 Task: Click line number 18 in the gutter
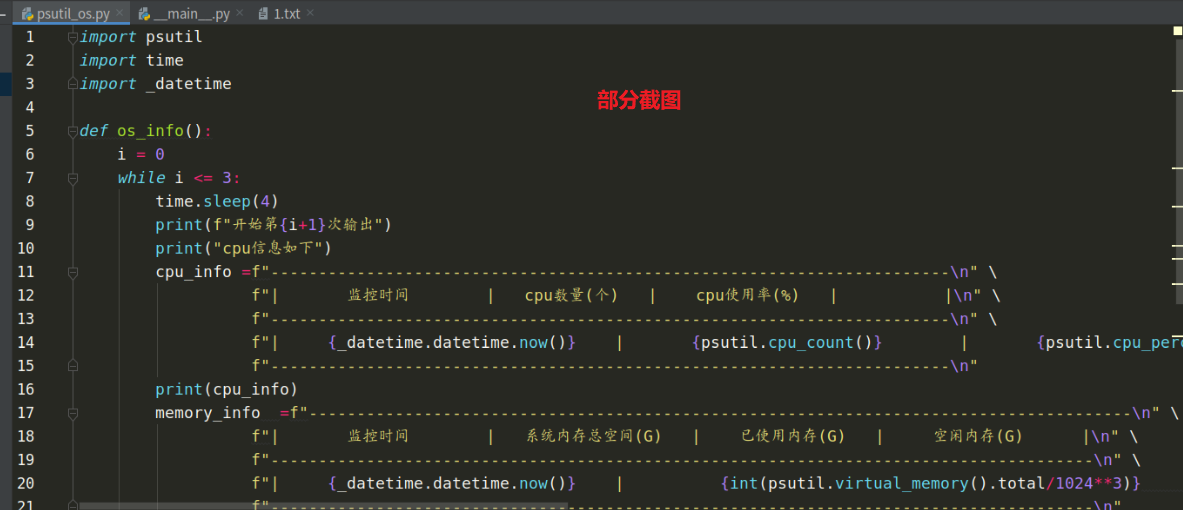pos(25,437)
